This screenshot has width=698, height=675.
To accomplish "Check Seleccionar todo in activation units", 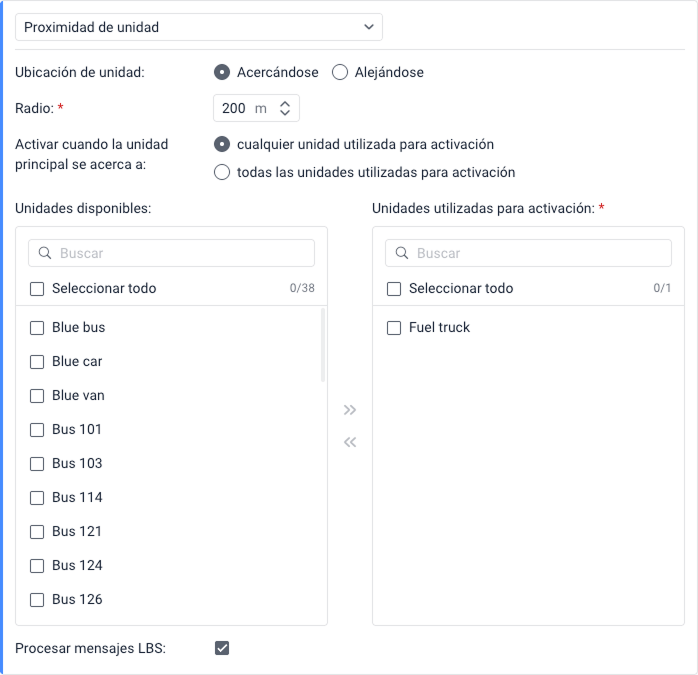I will pos(394,289).
